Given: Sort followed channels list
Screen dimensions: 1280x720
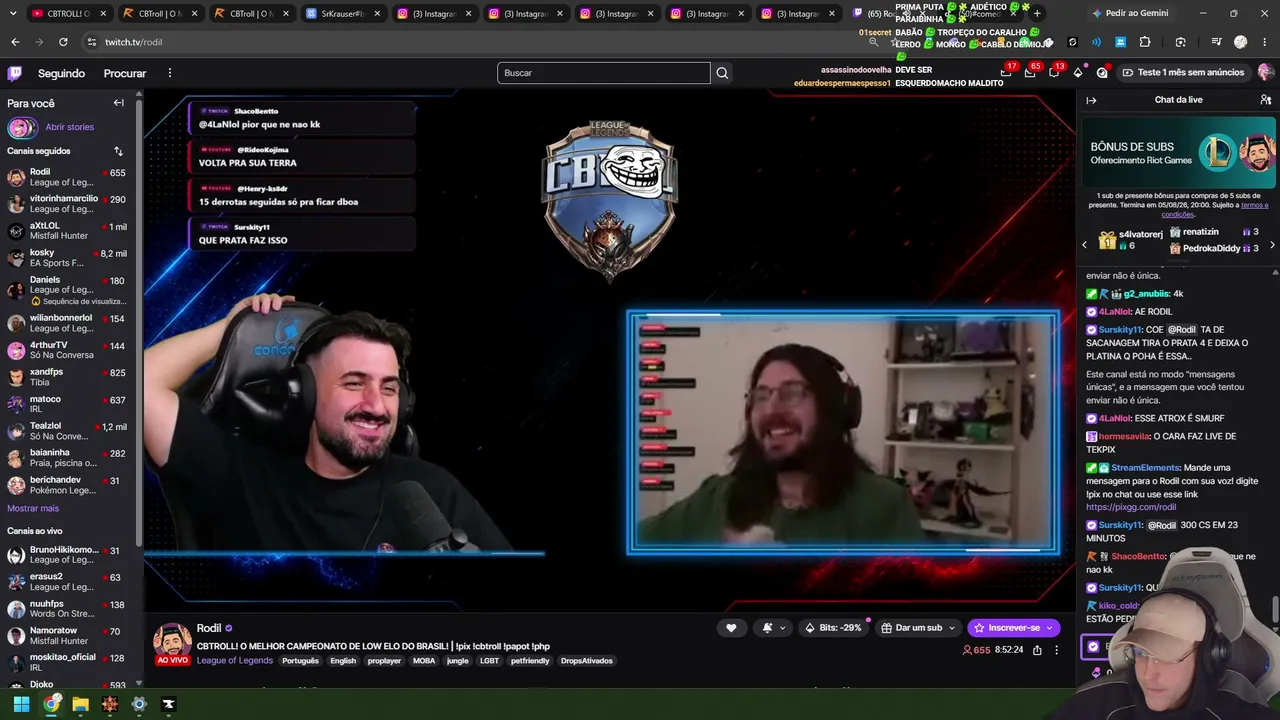Looking at the screenshot, I should pyautogui.click(x=118, y=151).
